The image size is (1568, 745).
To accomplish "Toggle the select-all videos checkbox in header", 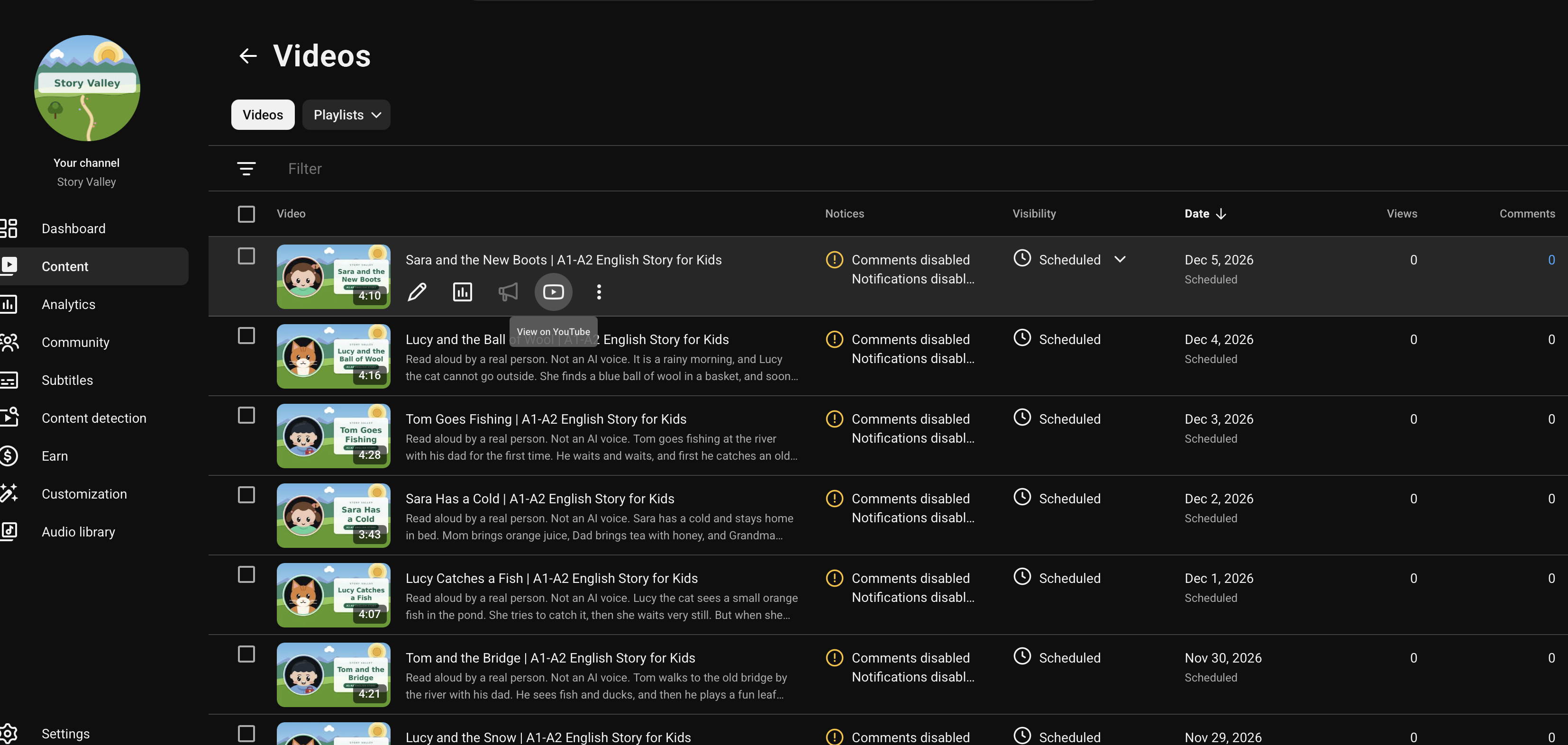I will pyautogui.click(x=246, y=214).
